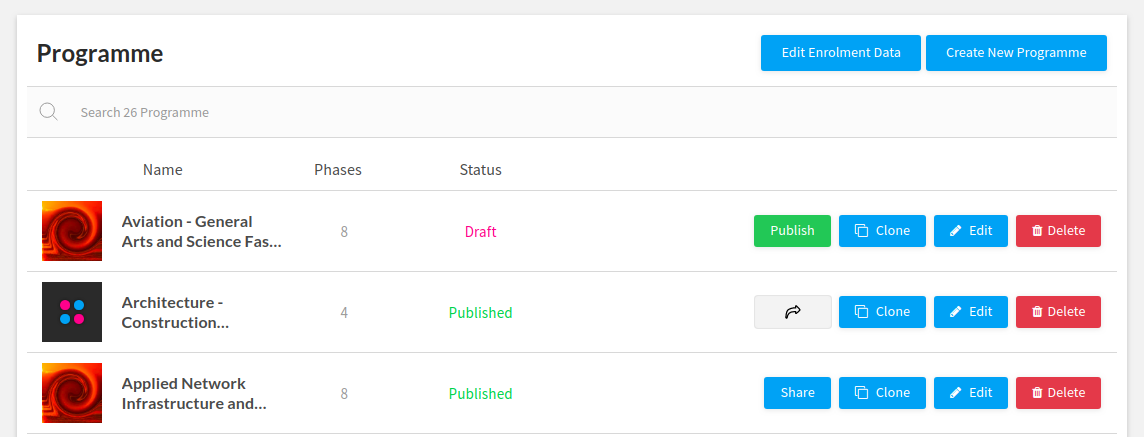Edit the Applied Network Infrastructure programme
1144x437 pixels.
pyautogui.click(x=970, y=393)
